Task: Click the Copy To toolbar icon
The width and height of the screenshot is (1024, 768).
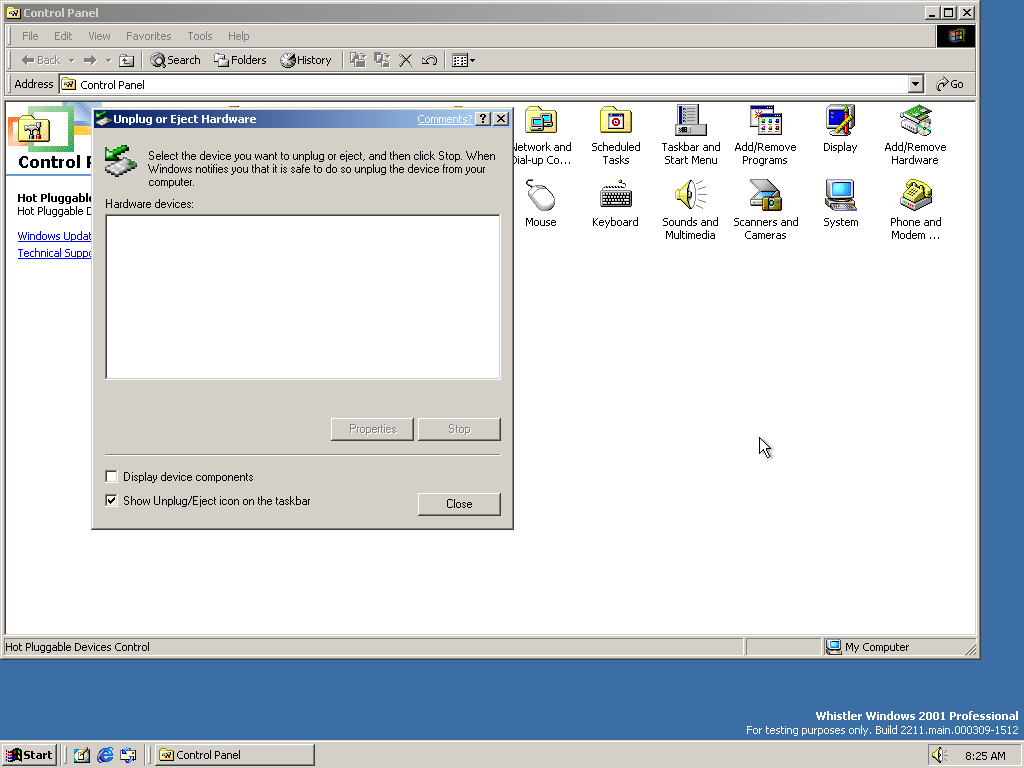Action: (x=382, y=60)
